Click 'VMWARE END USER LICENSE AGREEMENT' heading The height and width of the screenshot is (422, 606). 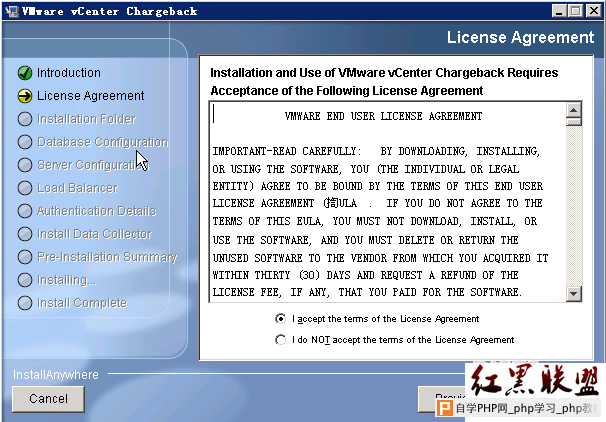[x=383, y=116]
